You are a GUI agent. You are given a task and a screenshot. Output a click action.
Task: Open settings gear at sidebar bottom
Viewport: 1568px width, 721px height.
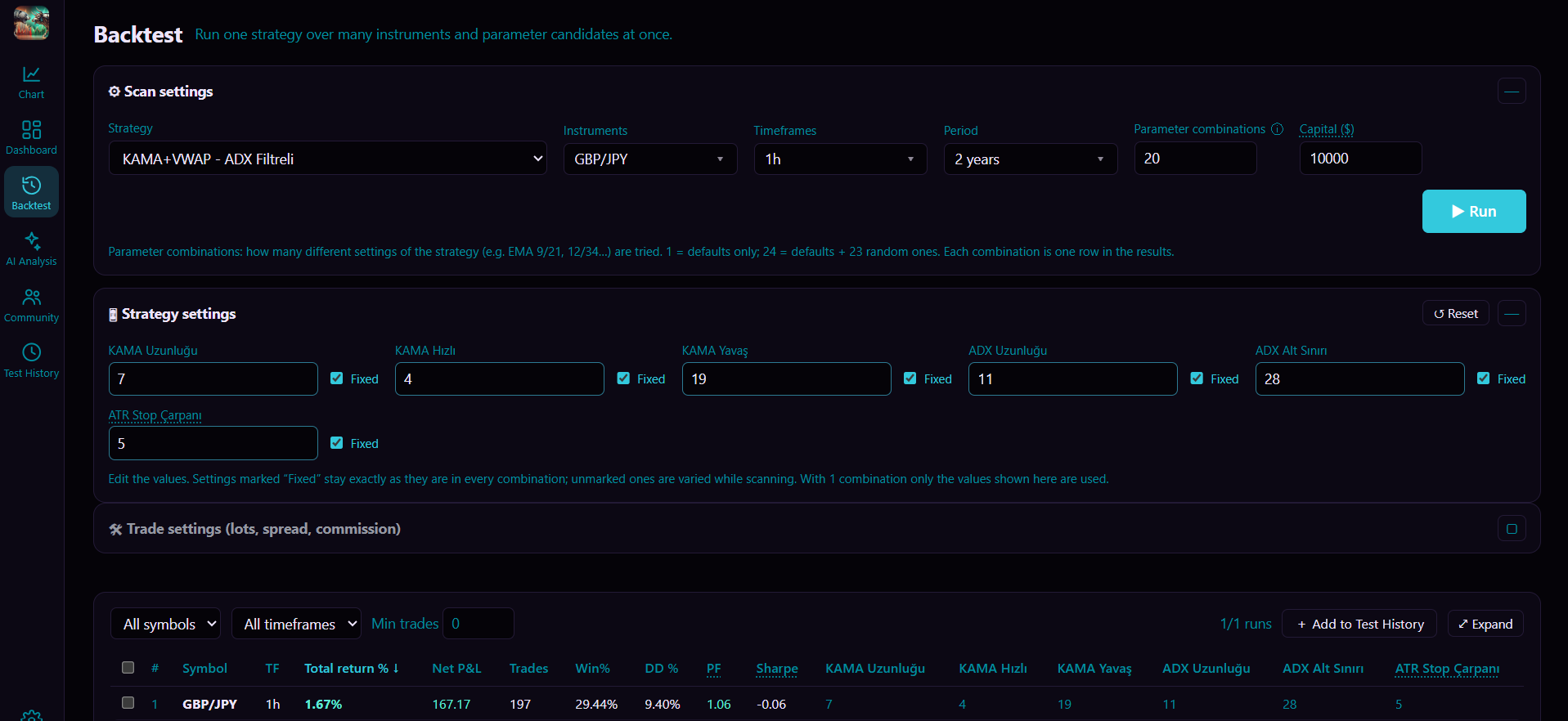31,716
